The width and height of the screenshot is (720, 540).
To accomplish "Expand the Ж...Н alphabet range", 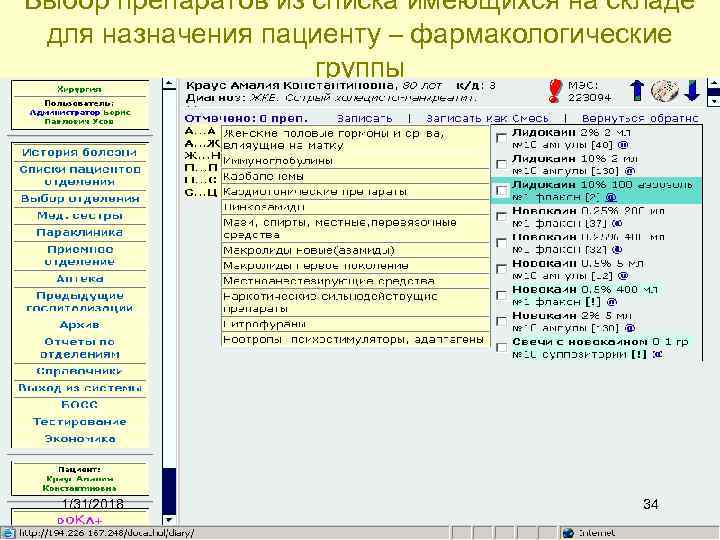I will [x=202, y=156].
